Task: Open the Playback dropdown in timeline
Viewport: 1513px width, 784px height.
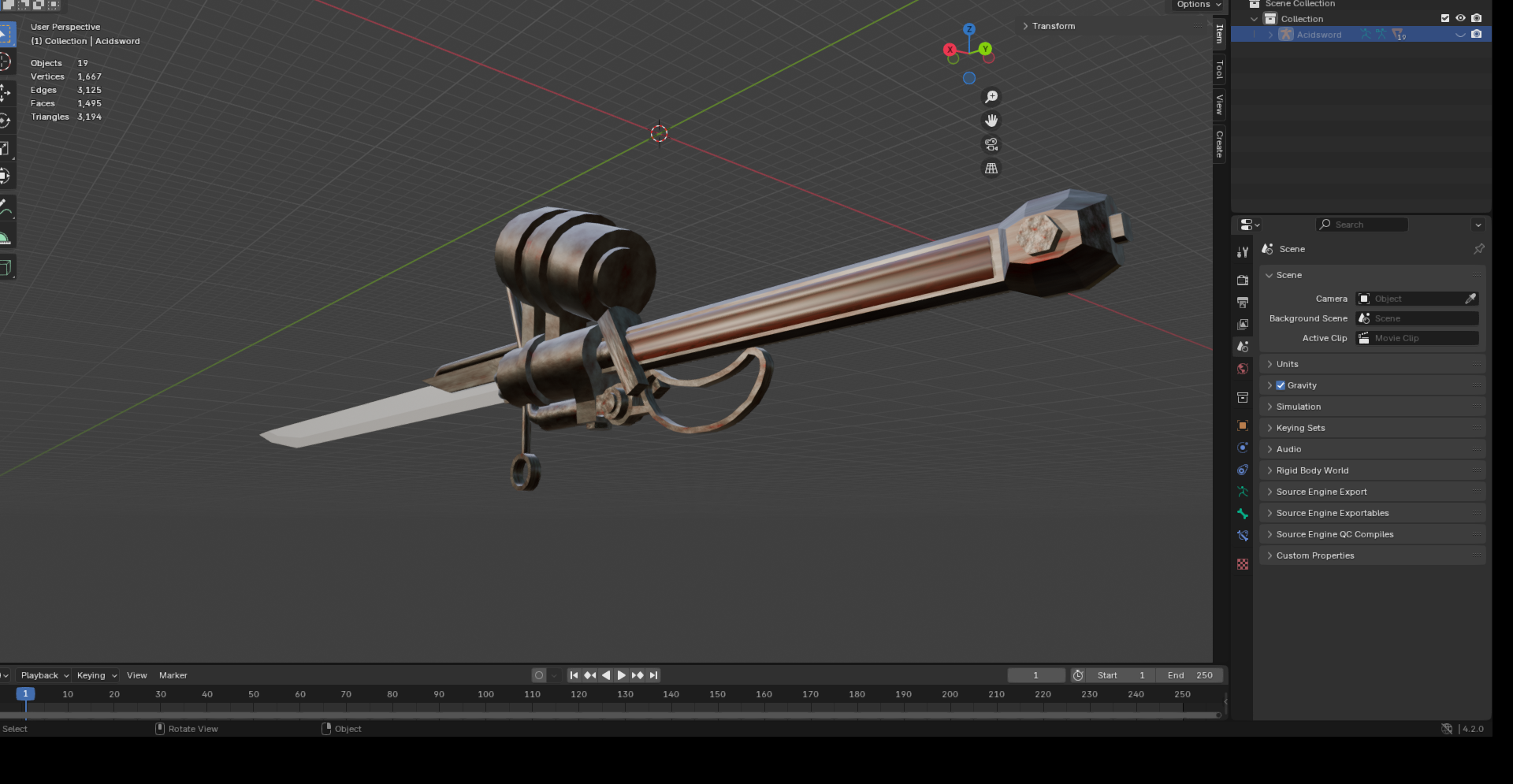Action: [44, 675]
